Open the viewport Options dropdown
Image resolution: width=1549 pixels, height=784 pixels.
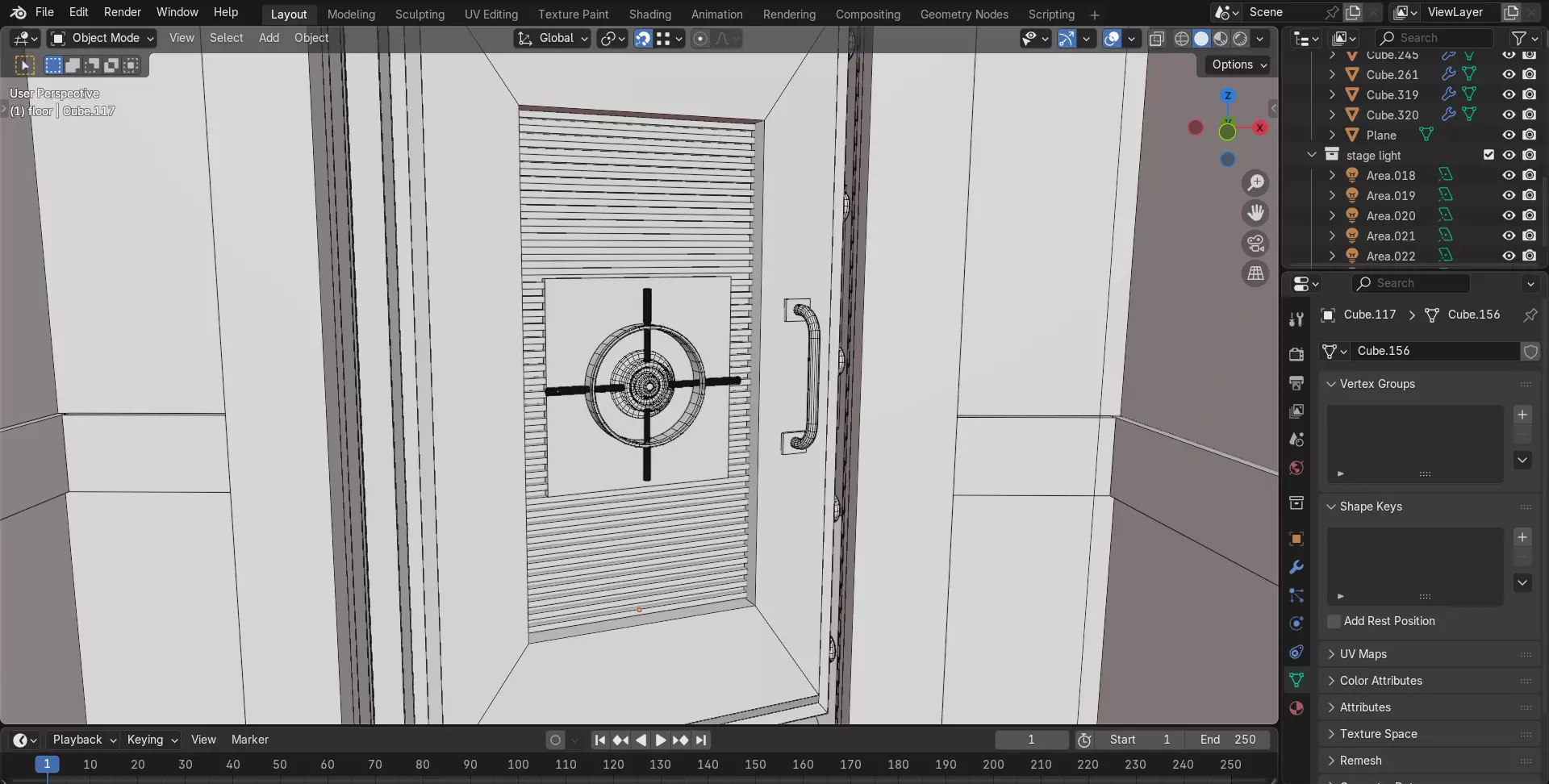coord(1239,65)
